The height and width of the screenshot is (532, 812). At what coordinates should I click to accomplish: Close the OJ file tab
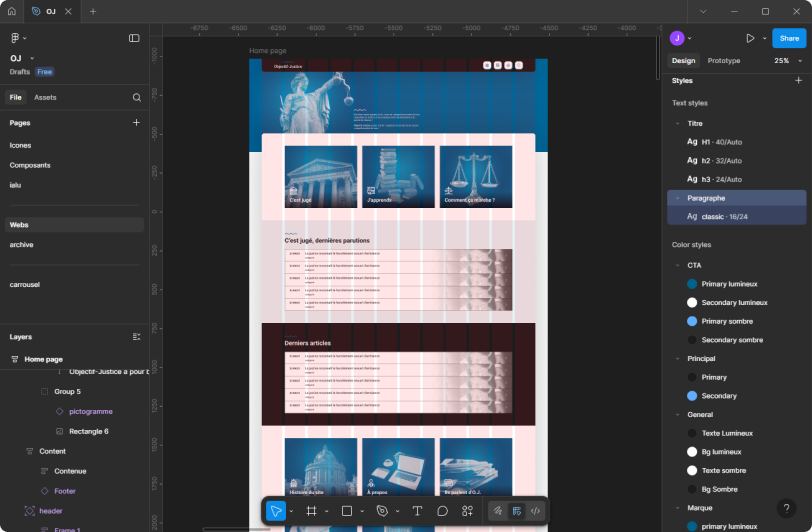68,11
